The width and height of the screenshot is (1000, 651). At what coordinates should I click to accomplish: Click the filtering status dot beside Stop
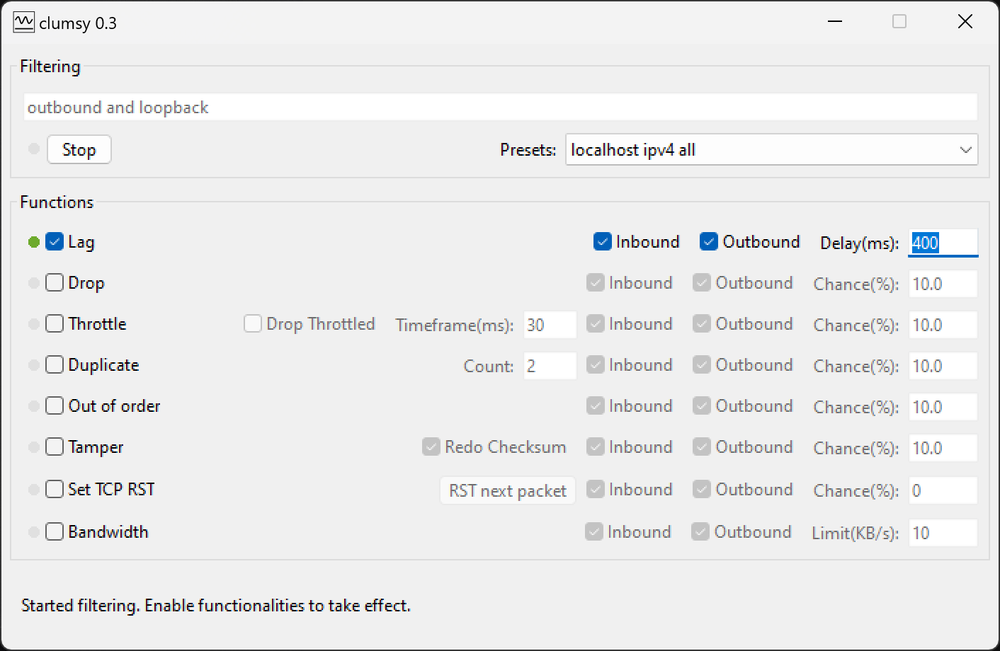34,150
